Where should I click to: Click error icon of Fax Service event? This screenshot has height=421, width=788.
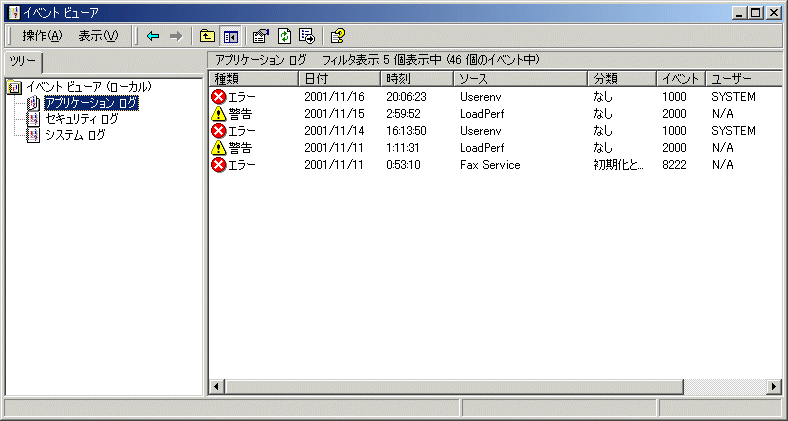[x=219, y=165]
